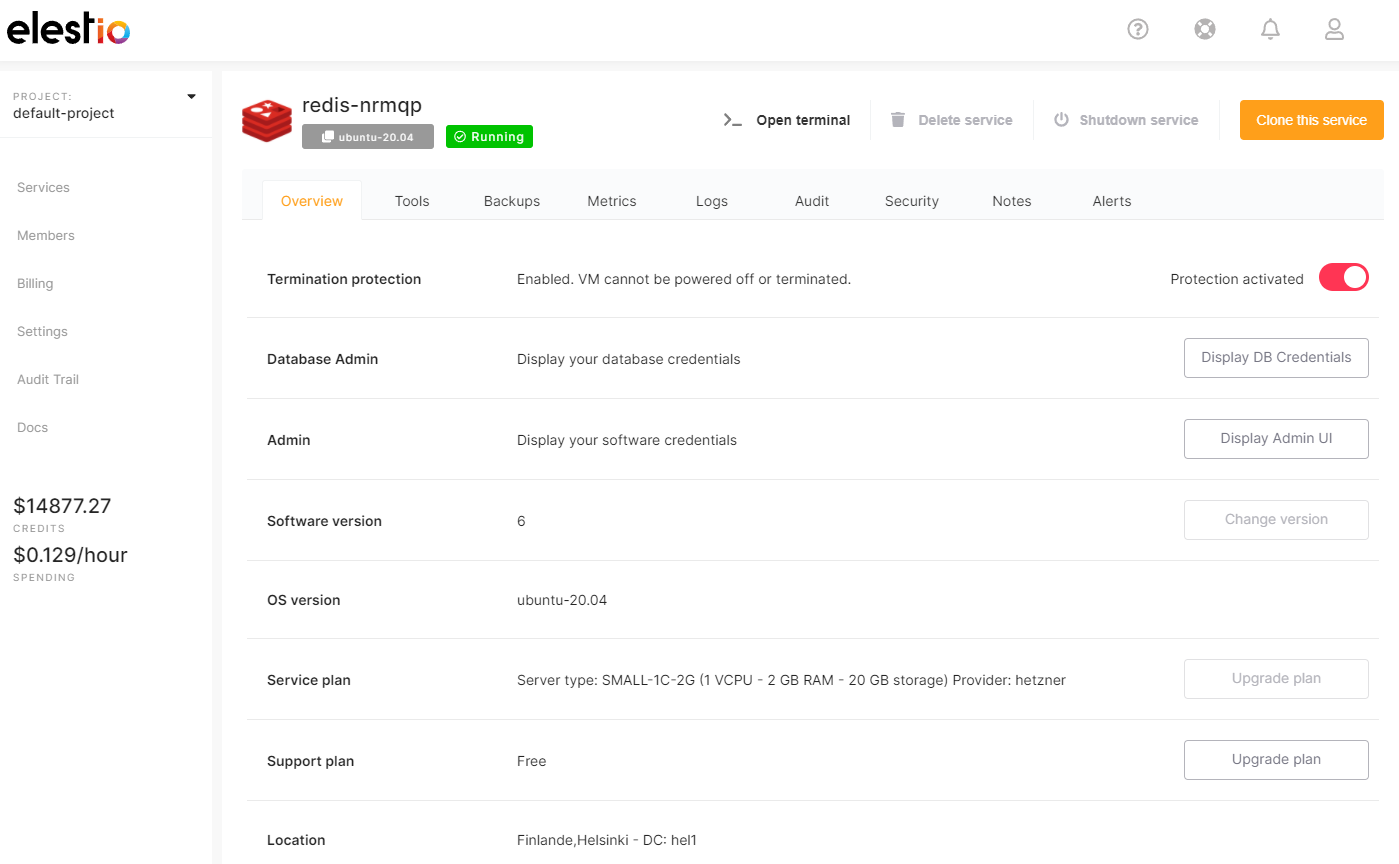Click the trash icon for Delete service
This screenshot has width=1399, height=864.
898,120
